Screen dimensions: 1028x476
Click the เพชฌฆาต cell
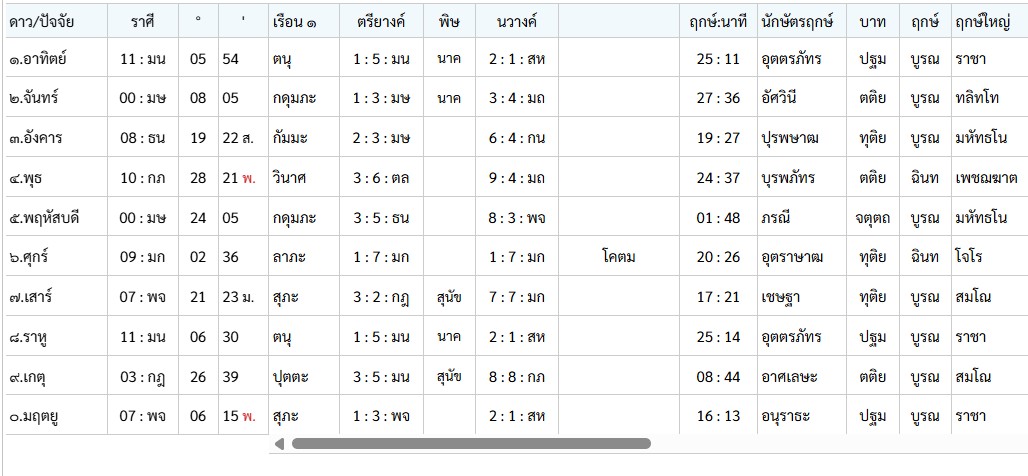coord(986,178)
